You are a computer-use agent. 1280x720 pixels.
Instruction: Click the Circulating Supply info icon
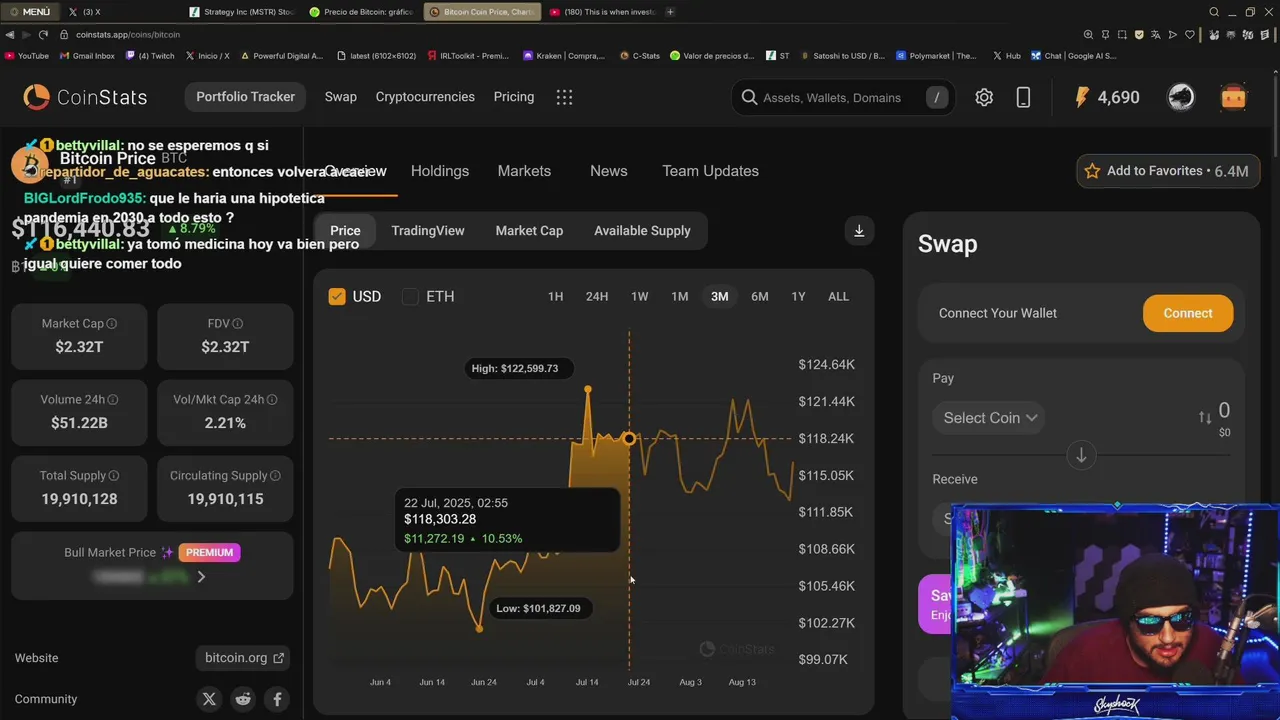click(275, 476)
